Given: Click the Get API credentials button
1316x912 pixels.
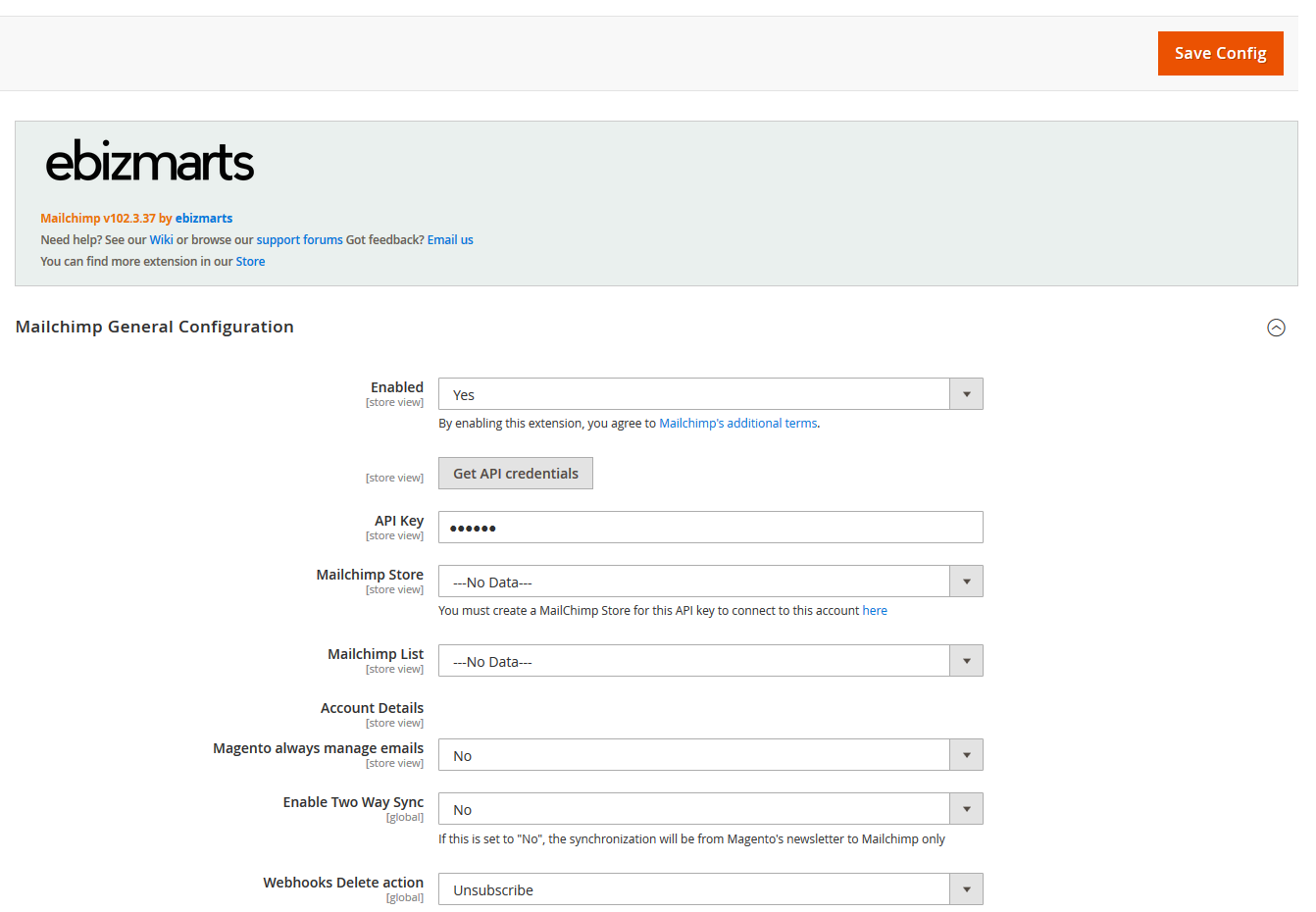Looking at the screenshot, I should [515, 473].
